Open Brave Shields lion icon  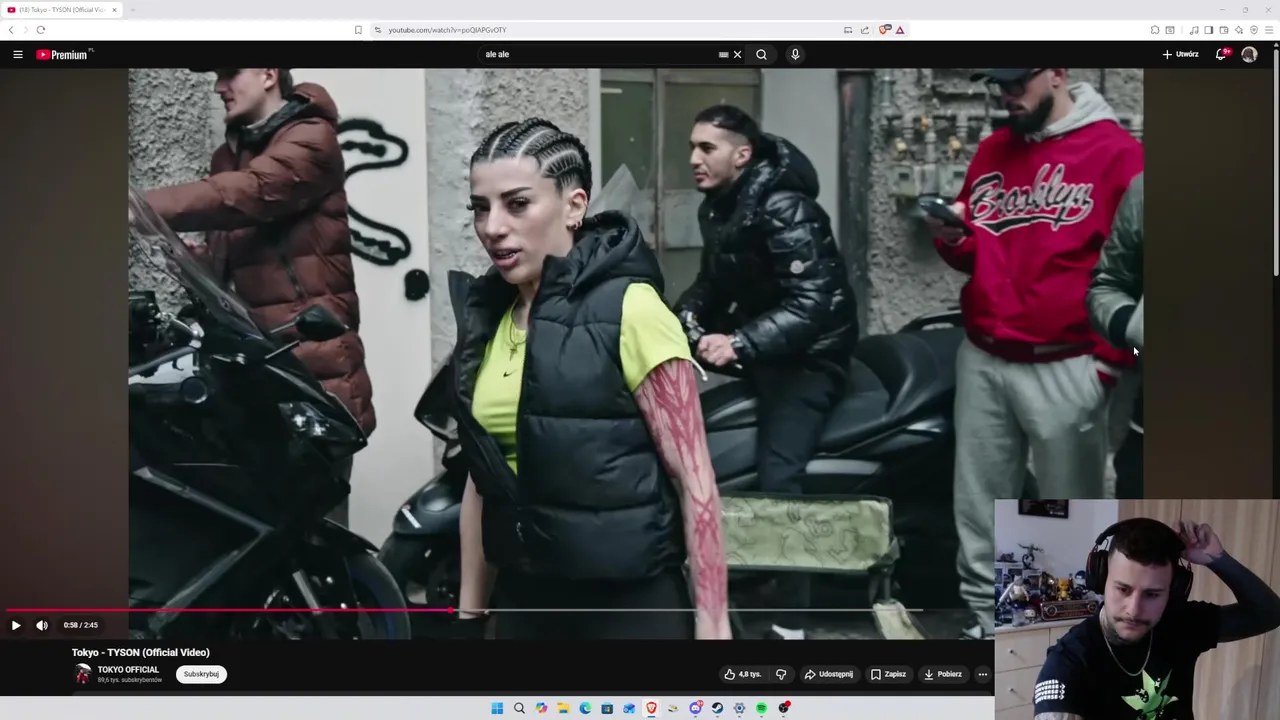coord(884,30)
